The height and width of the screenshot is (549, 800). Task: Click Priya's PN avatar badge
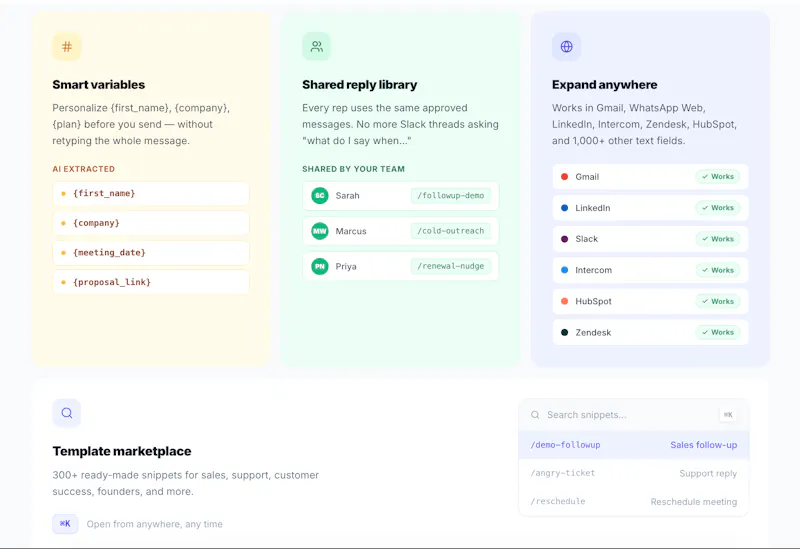(x=320, y=266)
